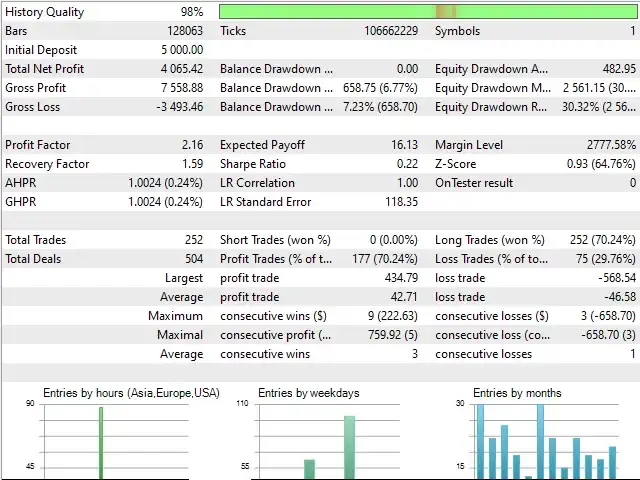Click LR Standard Error value 118.35
The width and height of the screenshot is (640, 480).
[402, 202]
